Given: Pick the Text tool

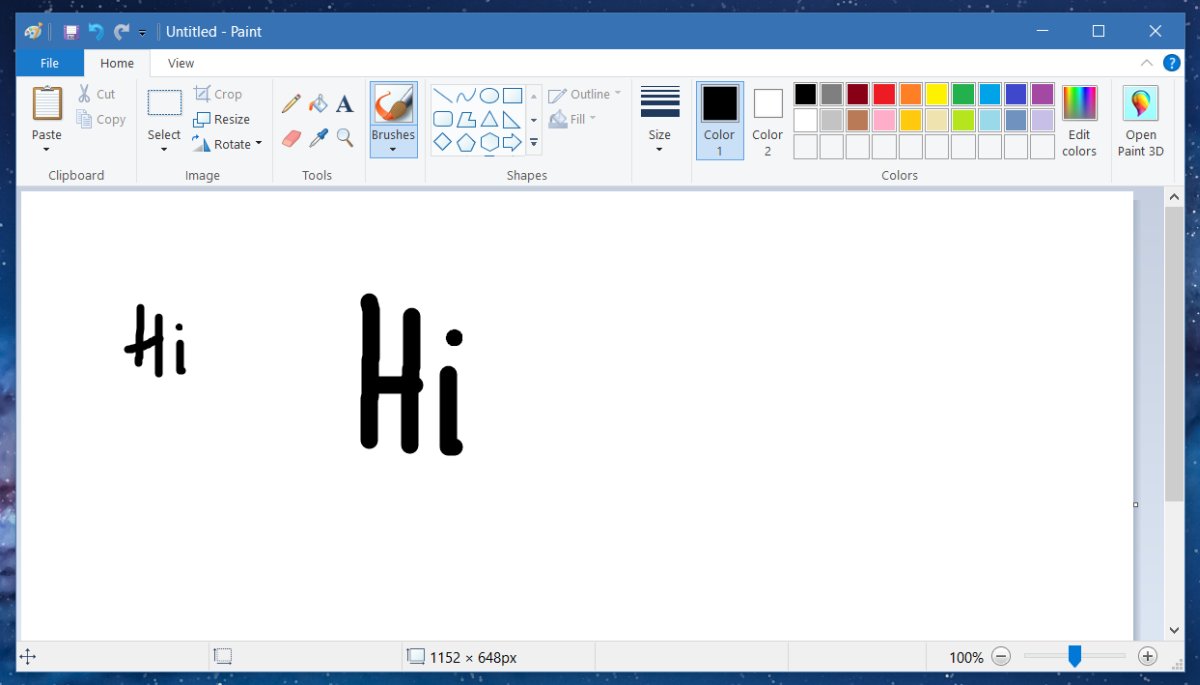Looking at the screenshot, I should (x=344, y=103).
